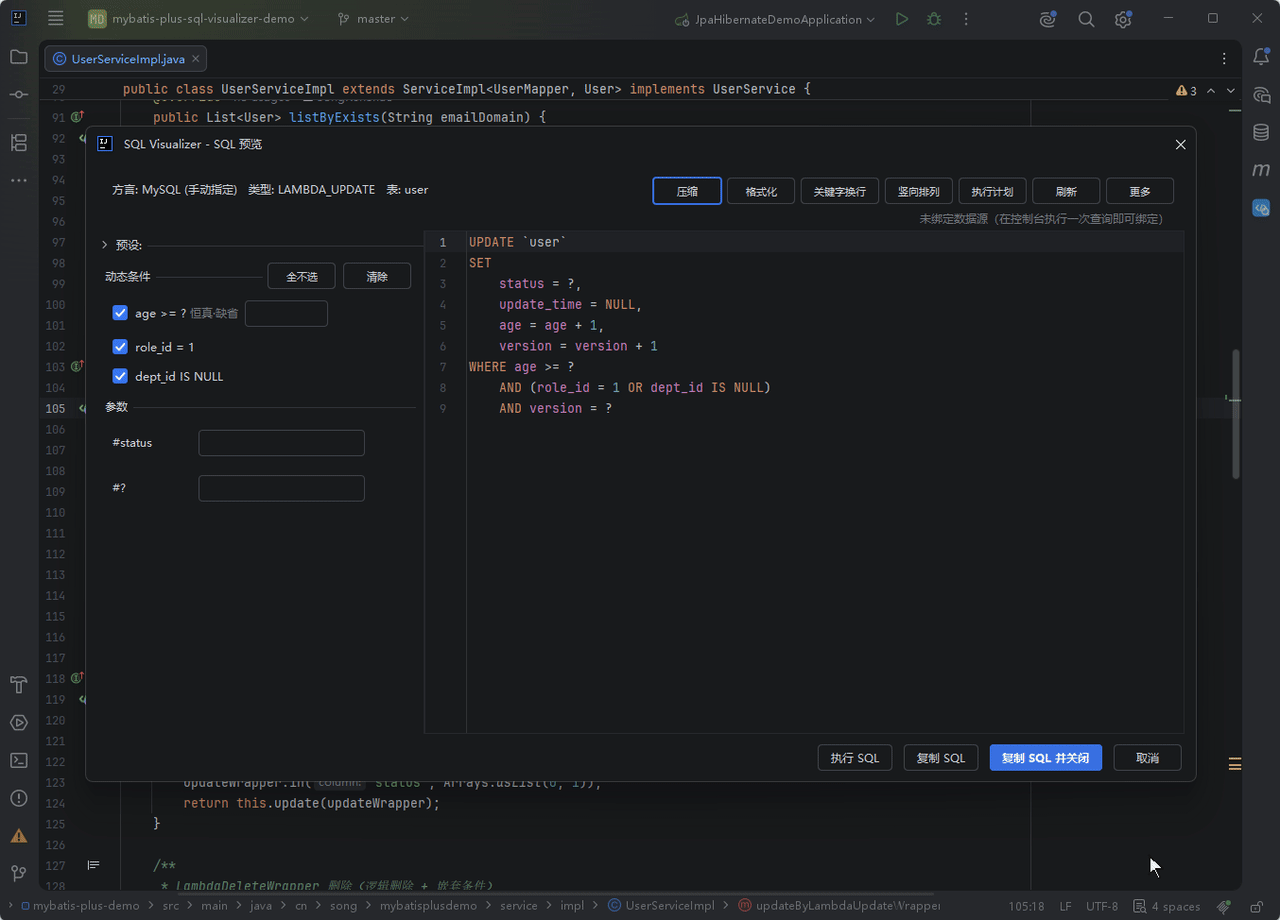
Task: Click the #status parameter input field
Action: click(x=282, y=443)
